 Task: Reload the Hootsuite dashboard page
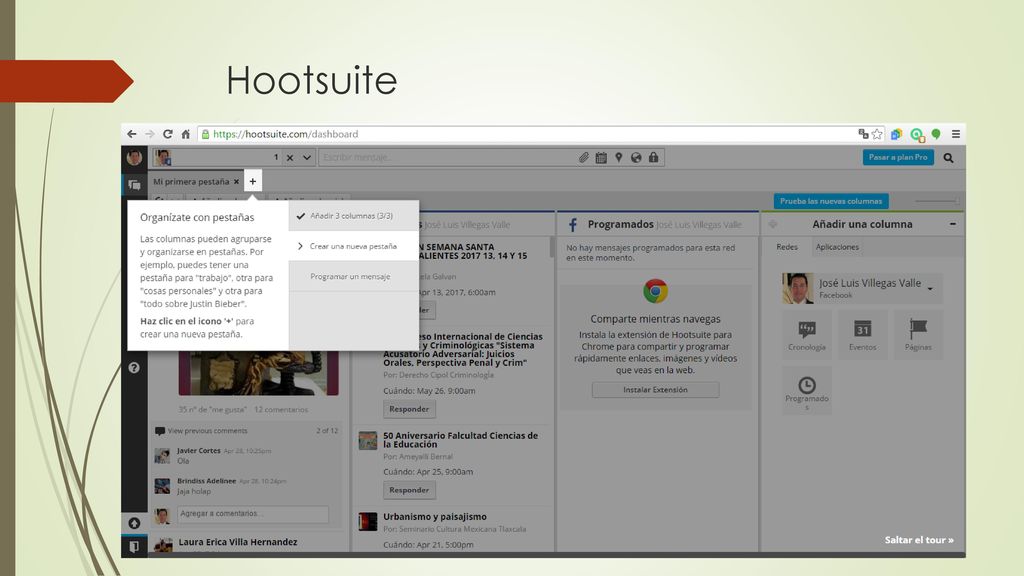(168, 134)
